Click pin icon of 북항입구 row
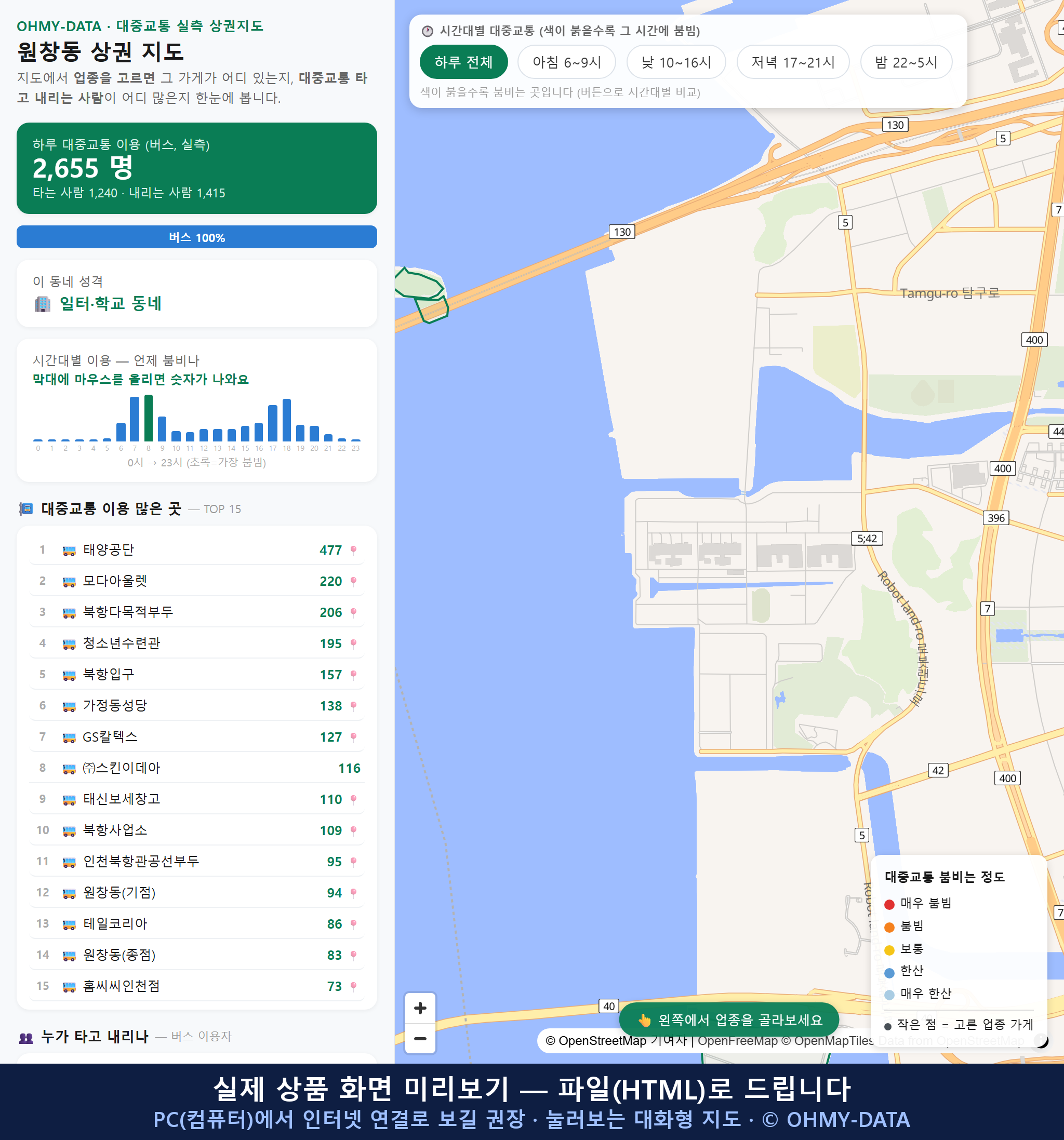Screen dimensions: 1064x1140 (353, 675)
